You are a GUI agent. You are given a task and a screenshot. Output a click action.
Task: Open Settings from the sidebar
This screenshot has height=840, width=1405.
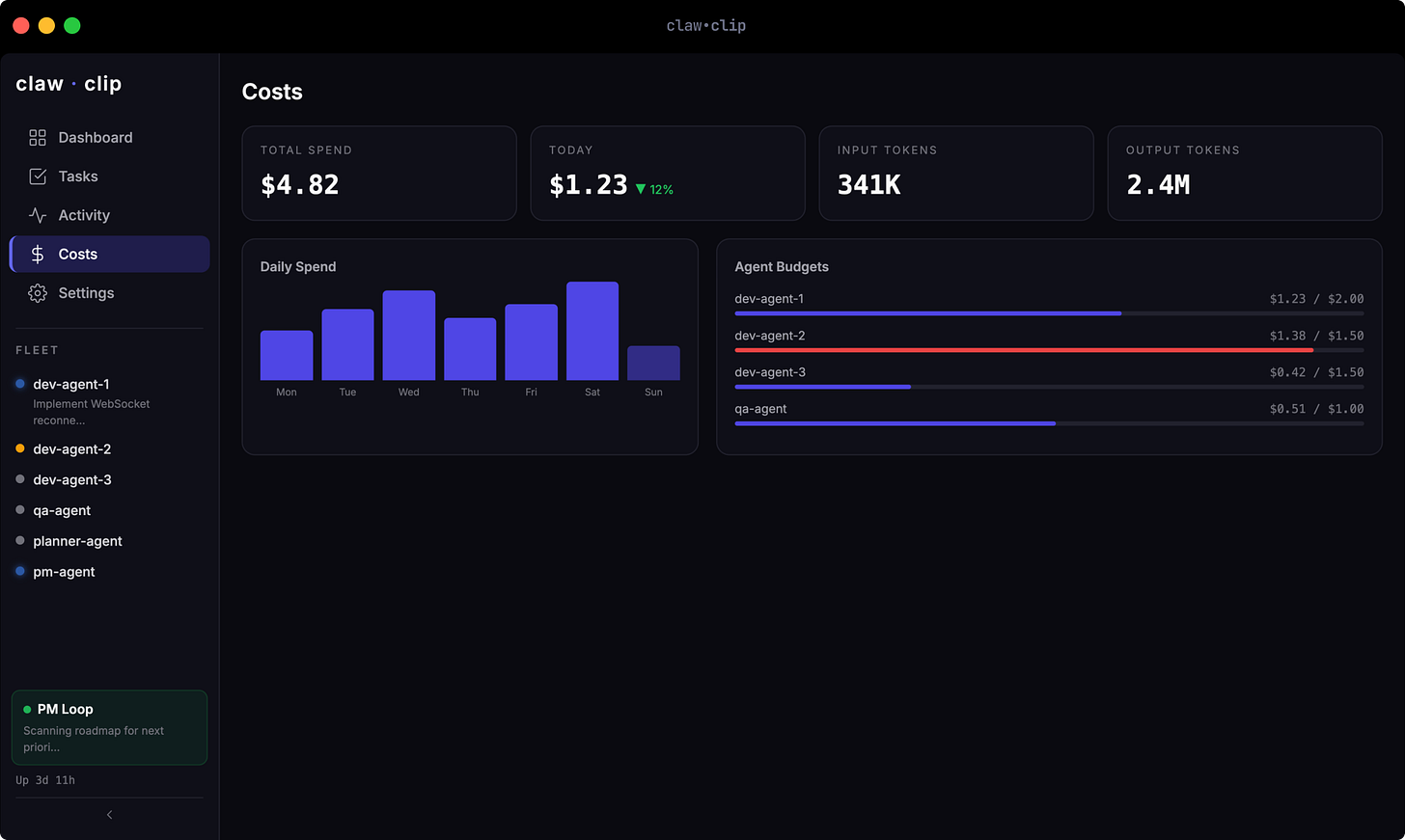109,293
